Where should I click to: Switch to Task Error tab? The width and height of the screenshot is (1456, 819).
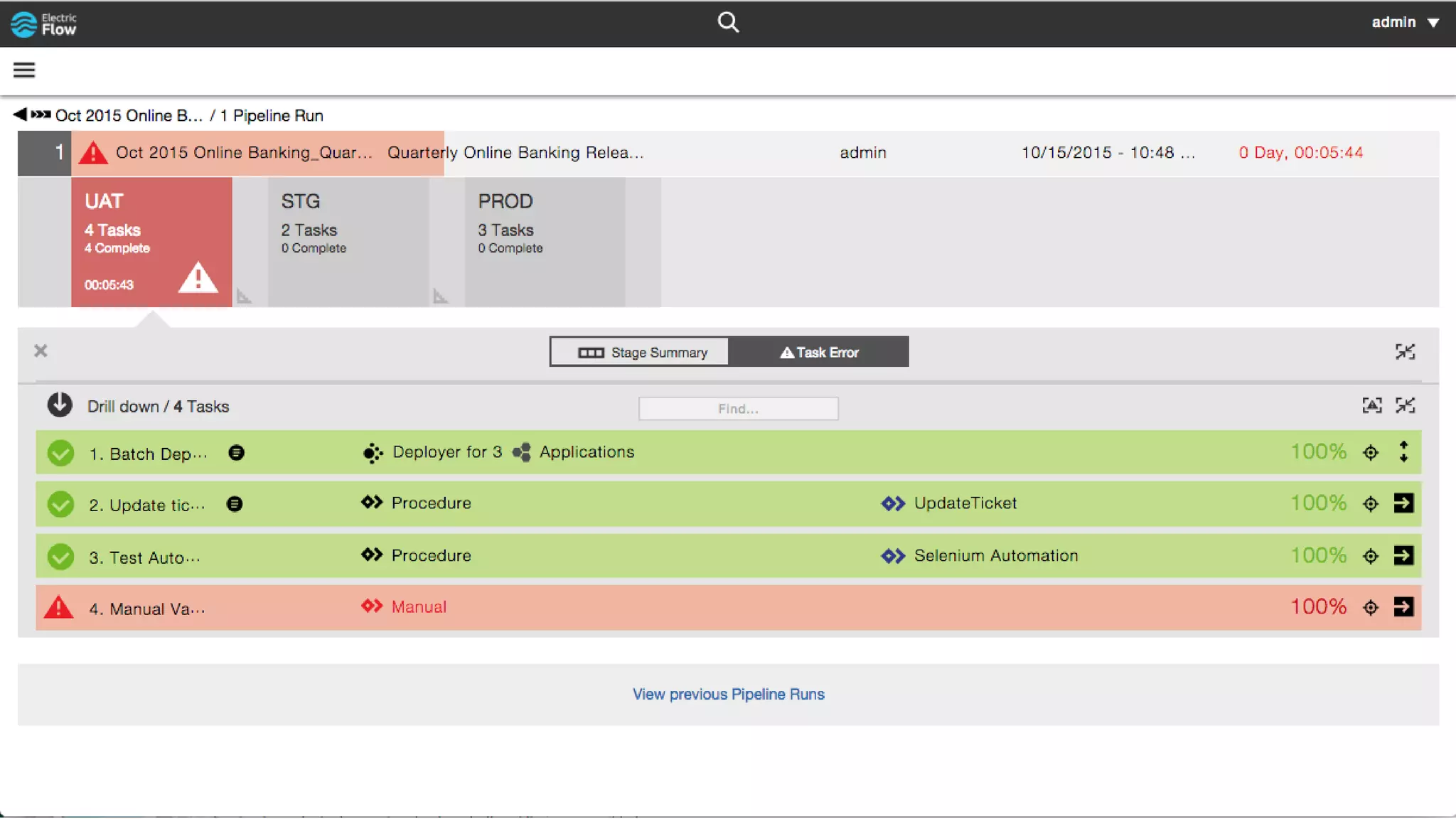pos(819,353)
